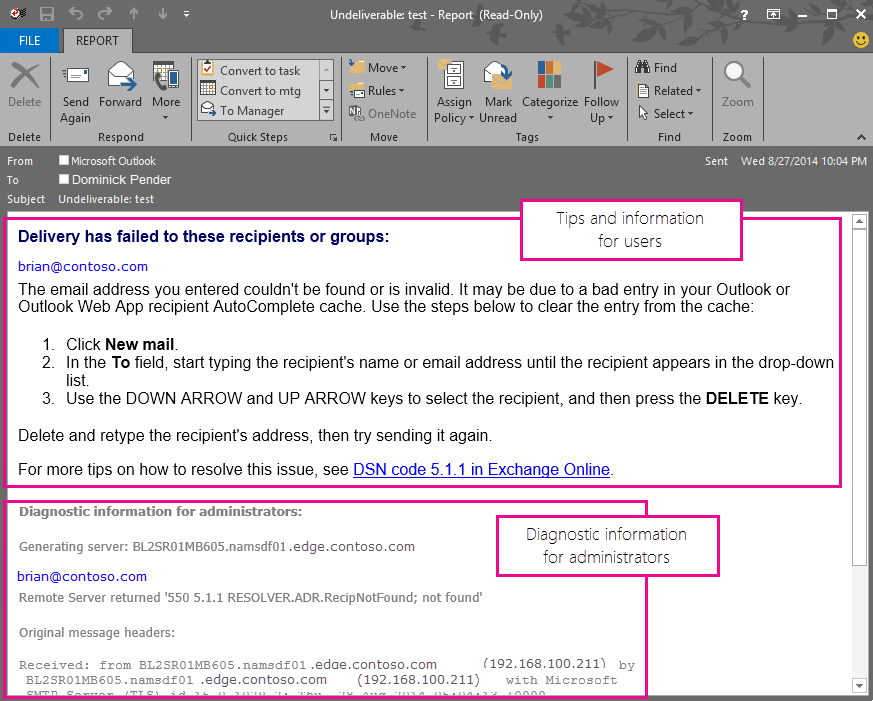
Task: Click brian@contoso.com under Delivery has failed
Action: (83, 266)
